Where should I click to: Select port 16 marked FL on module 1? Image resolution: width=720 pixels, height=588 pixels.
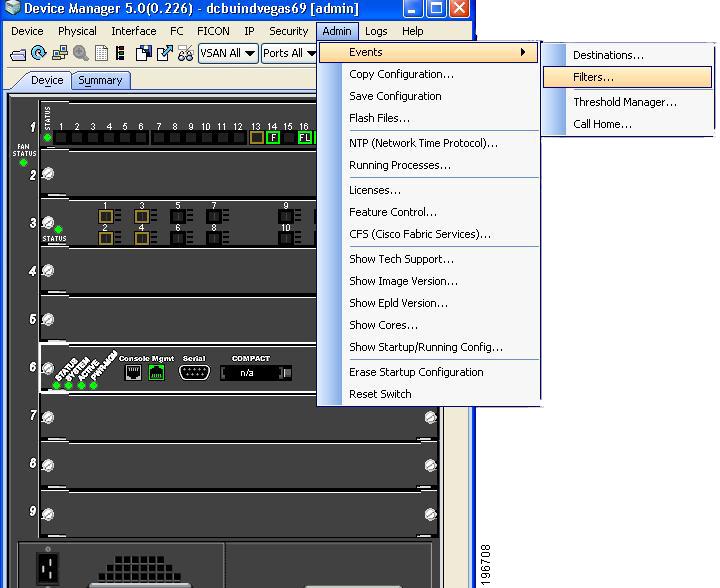pos(304,138)
